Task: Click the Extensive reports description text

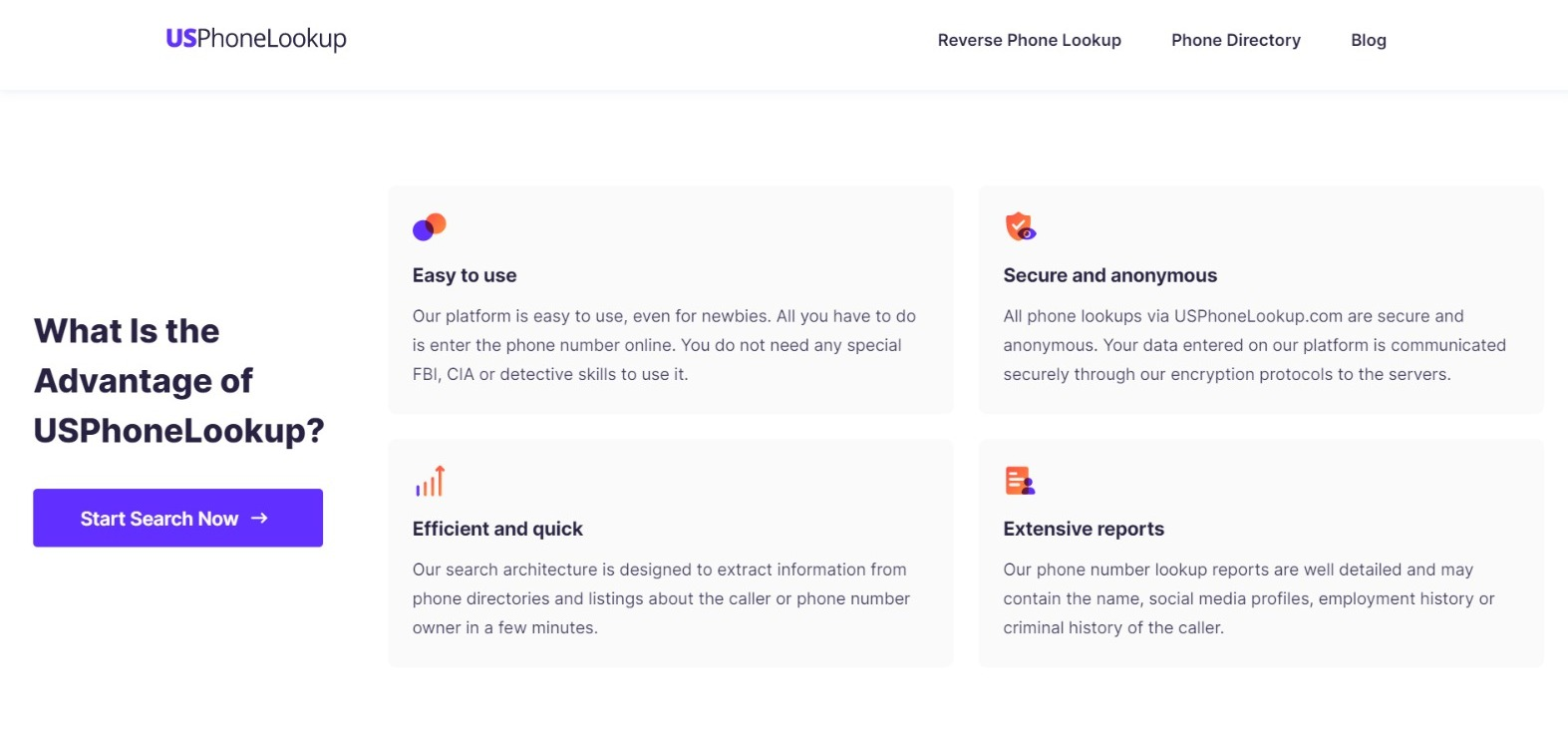Action: coord(1249,598)
